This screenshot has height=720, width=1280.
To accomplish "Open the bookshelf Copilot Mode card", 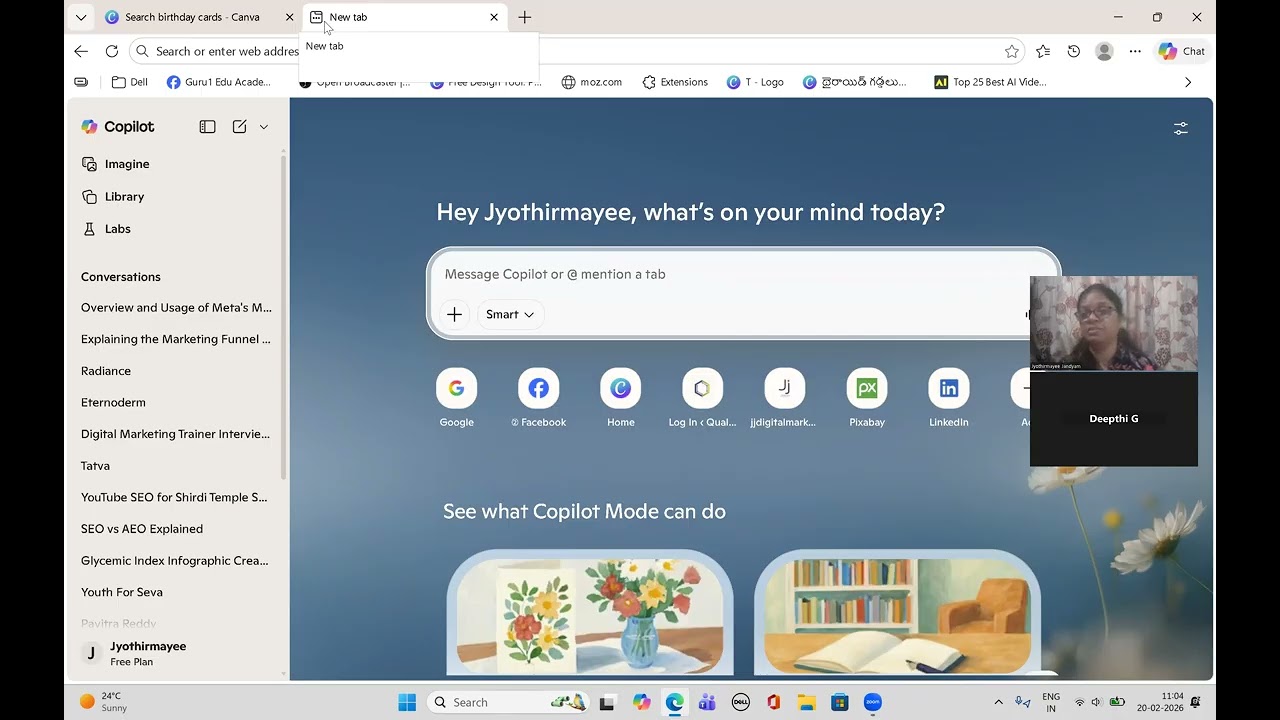I will pyautogui.click(x=897, y=613).
